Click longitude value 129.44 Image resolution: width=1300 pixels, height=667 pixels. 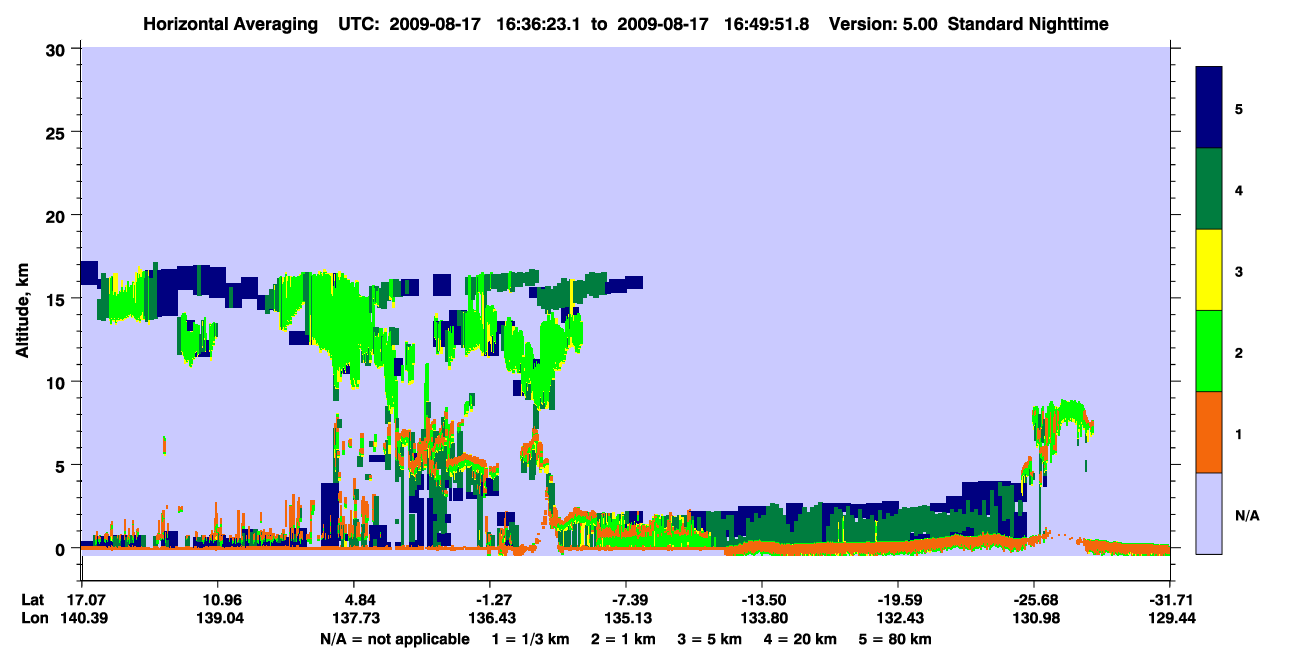pos(1170,618)
